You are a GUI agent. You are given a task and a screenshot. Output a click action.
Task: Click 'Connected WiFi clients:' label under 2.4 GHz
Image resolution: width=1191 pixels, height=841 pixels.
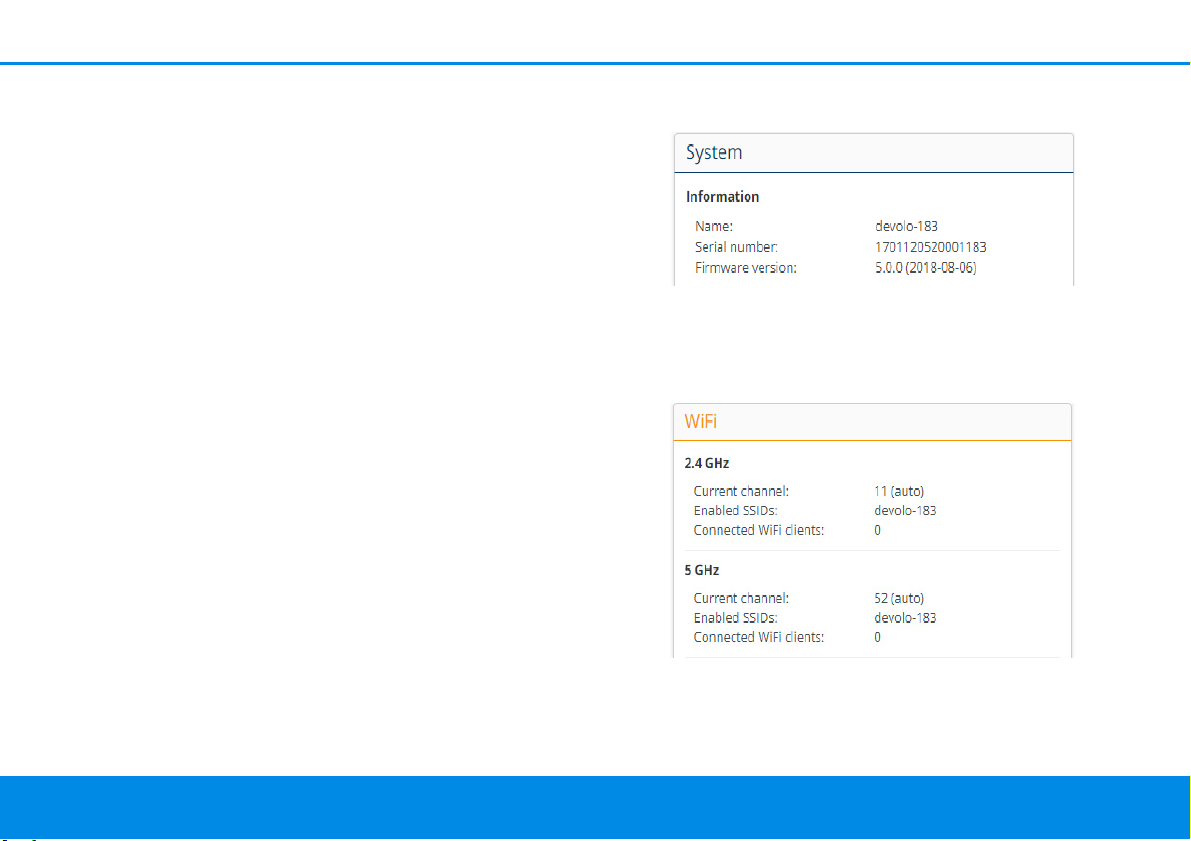[x=759, y=530]
